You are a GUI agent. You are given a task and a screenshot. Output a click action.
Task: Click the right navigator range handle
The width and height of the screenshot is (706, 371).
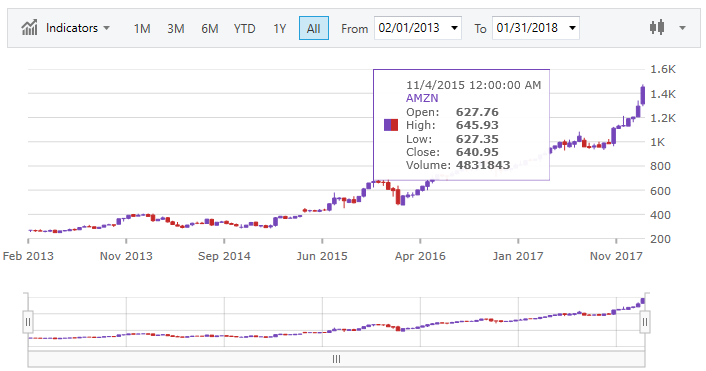click(x=645, y=322)
